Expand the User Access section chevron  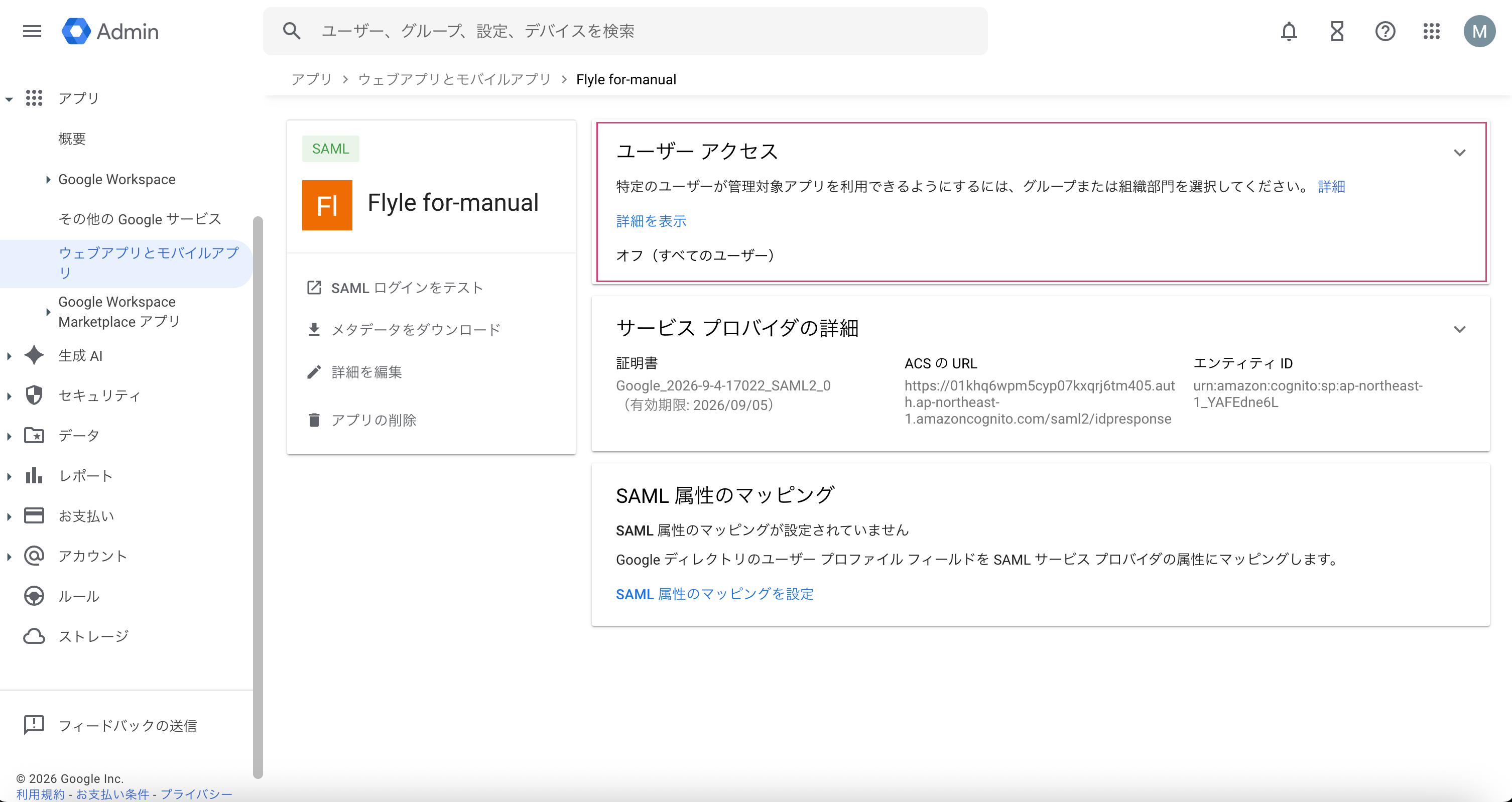click(x=1459, y=153)
